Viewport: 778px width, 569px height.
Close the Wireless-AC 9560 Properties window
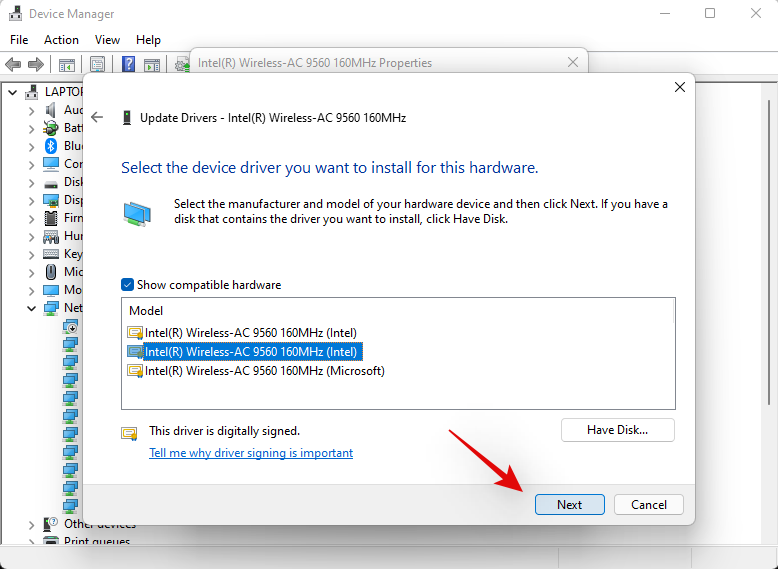(573, 62)
